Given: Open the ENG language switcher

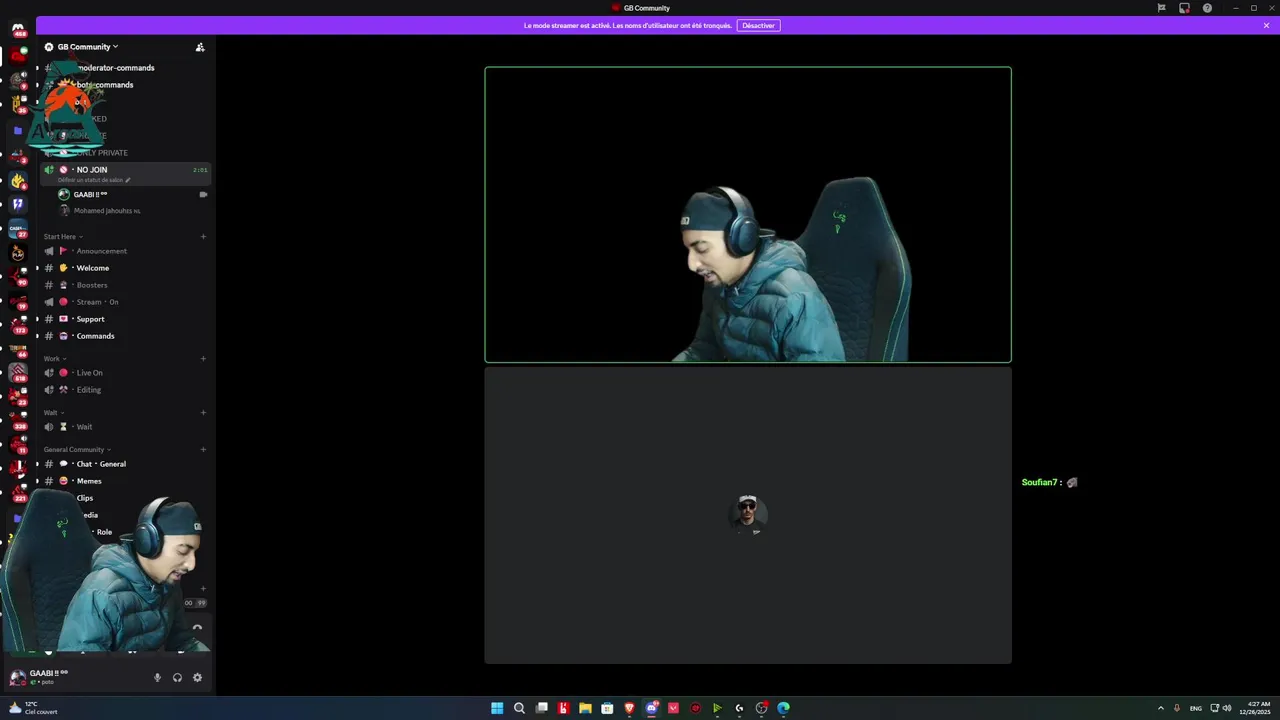Looking at the screenshot, I should (1196, 708).
